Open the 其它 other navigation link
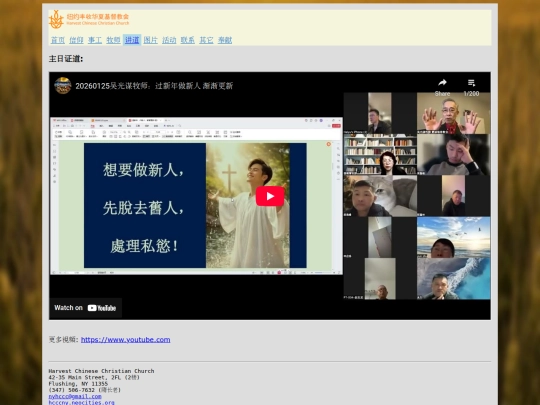 [x=206, y=40]
